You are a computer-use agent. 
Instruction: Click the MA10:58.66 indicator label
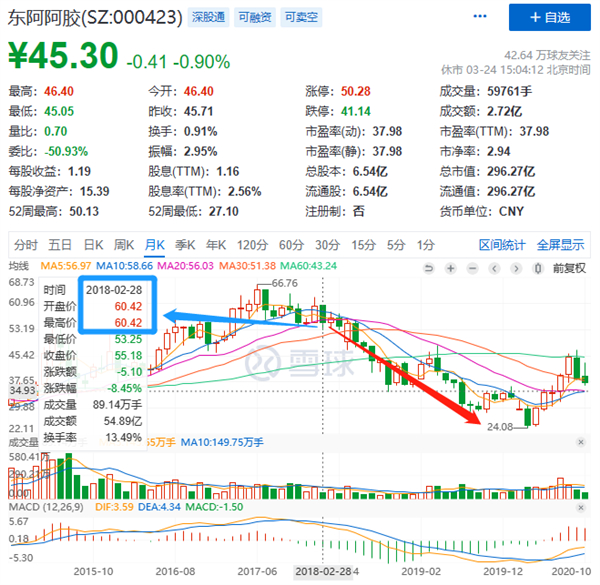pos(124,266)
